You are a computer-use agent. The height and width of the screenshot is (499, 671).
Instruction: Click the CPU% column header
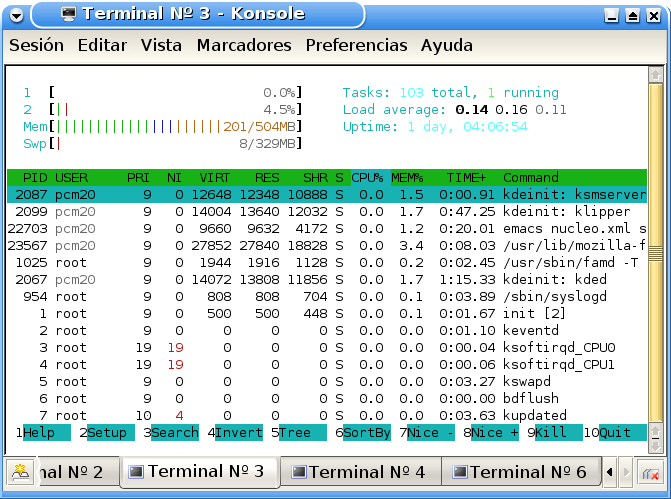pos(367,177)
